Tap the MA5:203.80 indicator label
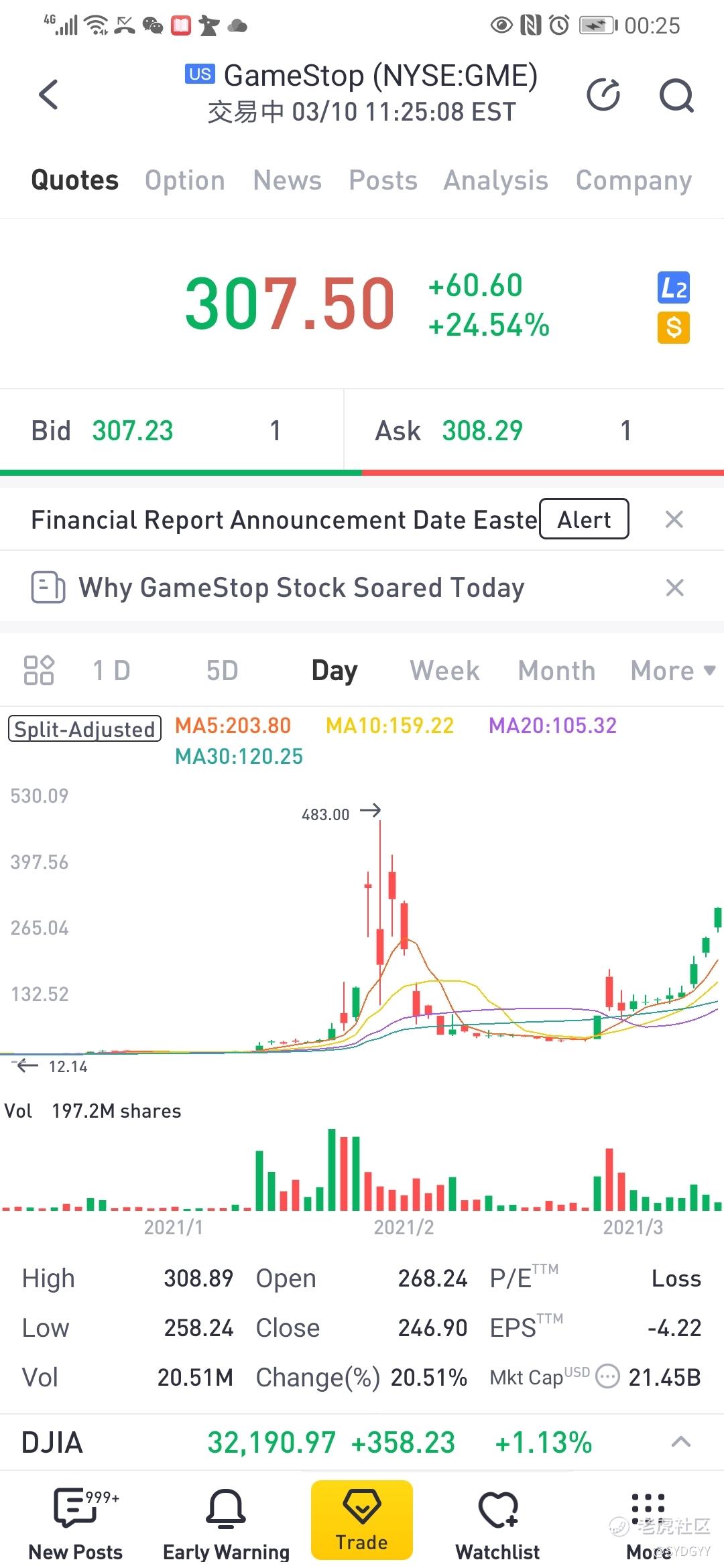This screenshot has height=1568, width=724. [233, 725]
